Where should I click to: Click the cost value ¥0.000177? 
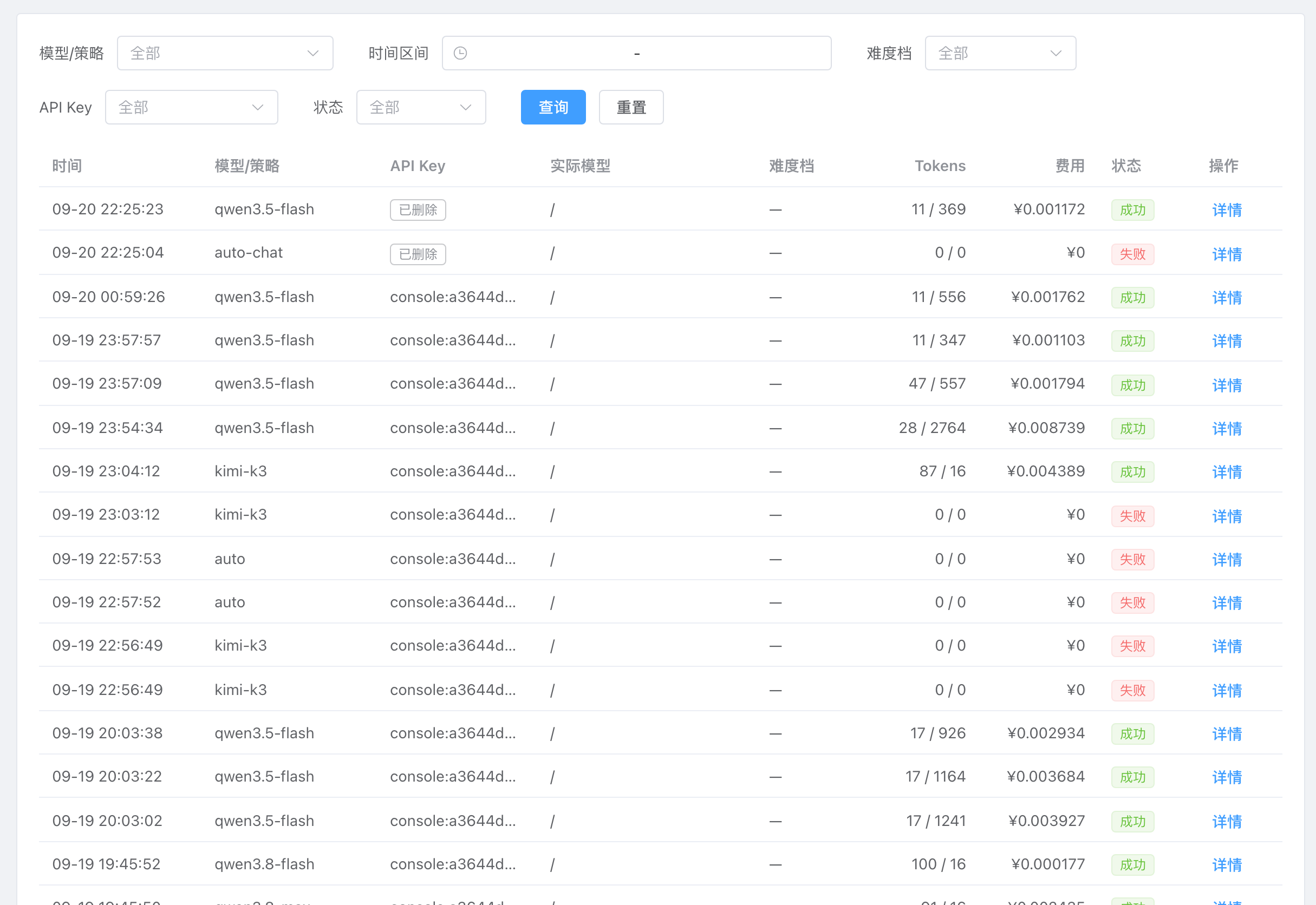pyautogui.click(x=1048, y=864)
